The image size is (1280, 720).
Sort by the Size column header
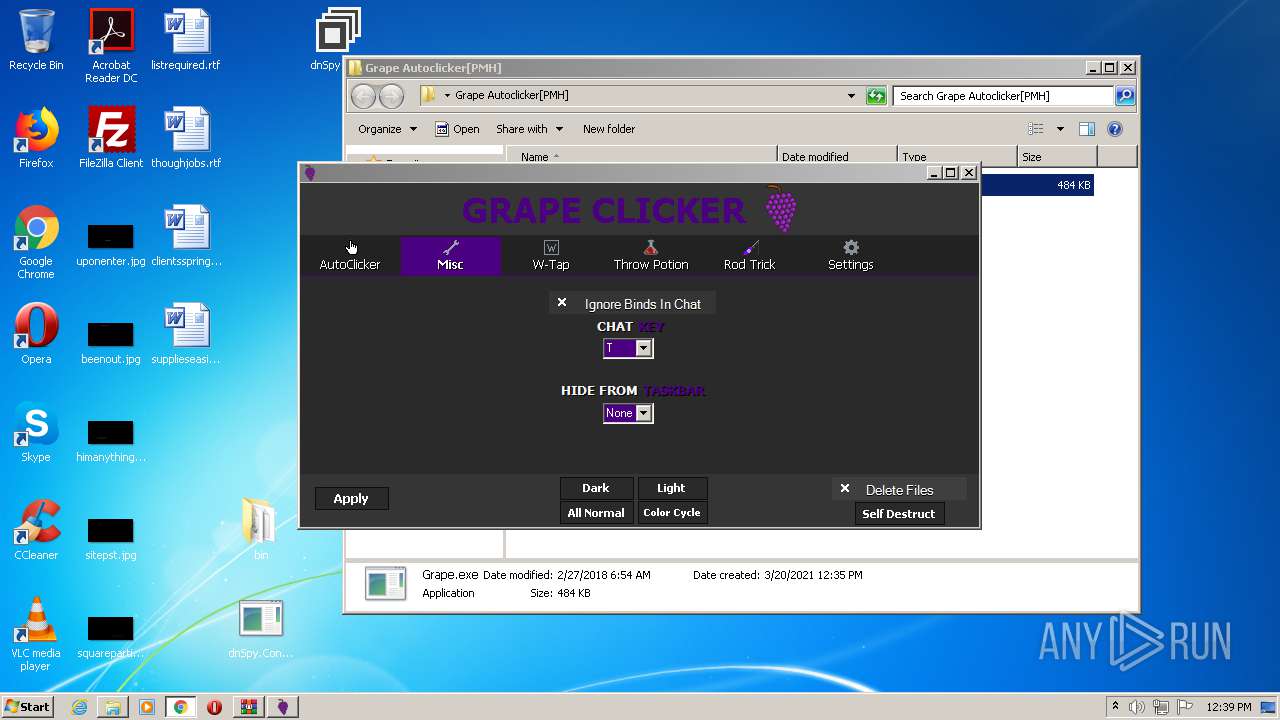1057,156
